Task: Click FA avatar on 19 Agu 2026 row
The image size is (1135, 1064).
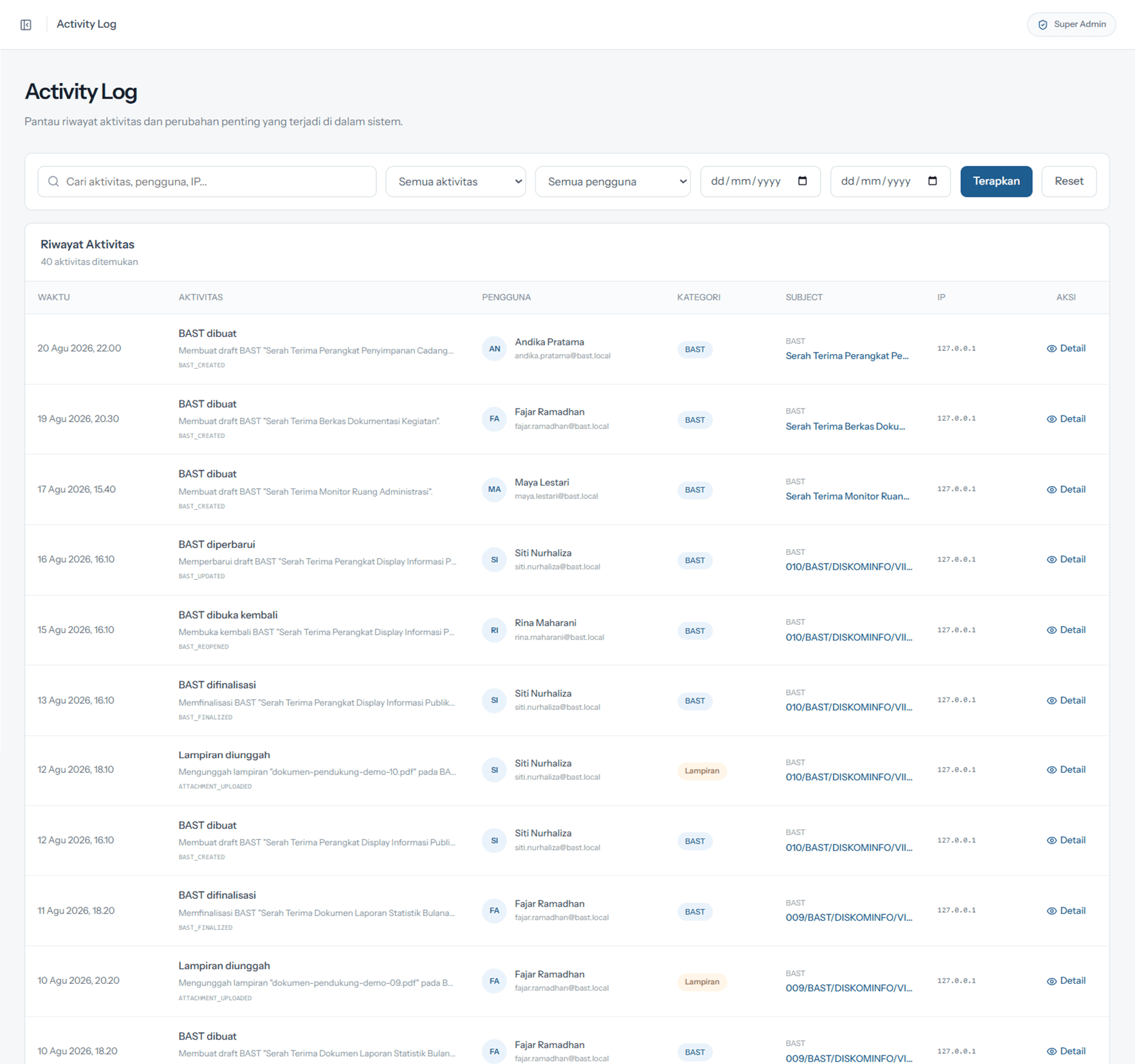Action: [494, 419]
